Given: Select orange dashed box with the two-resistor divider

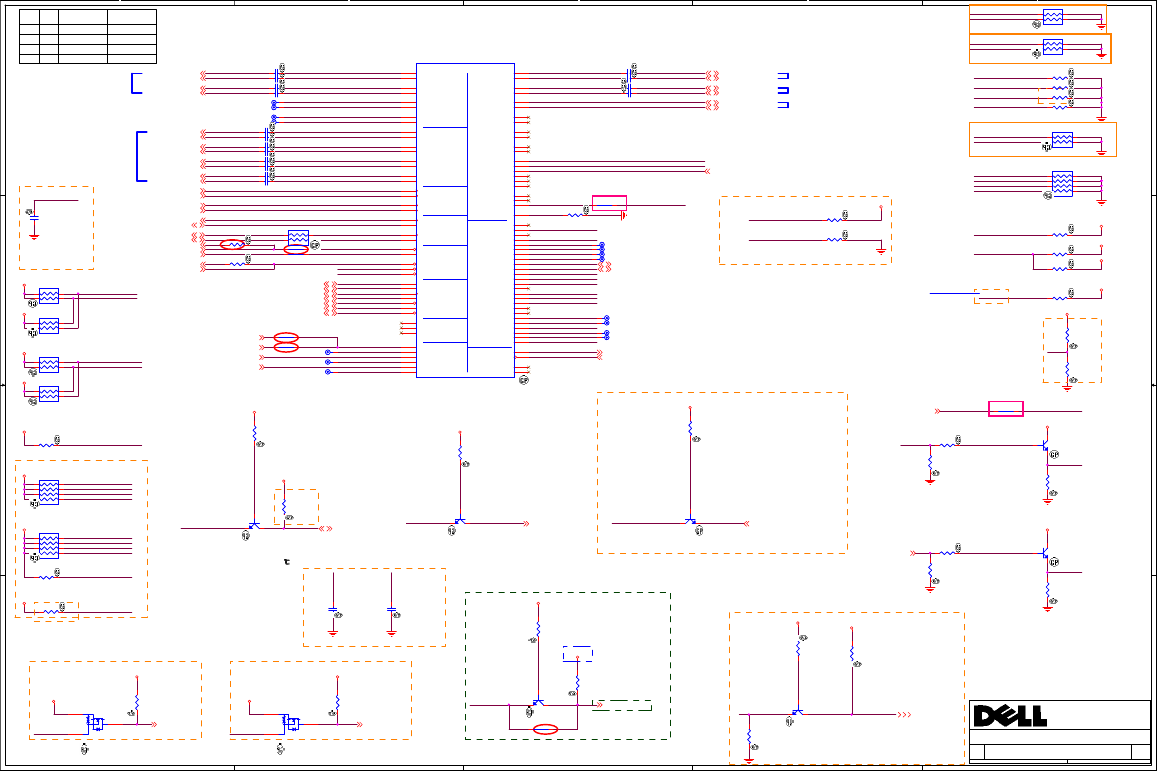Looking at the screenshot, I should (x=1072, y=350).
